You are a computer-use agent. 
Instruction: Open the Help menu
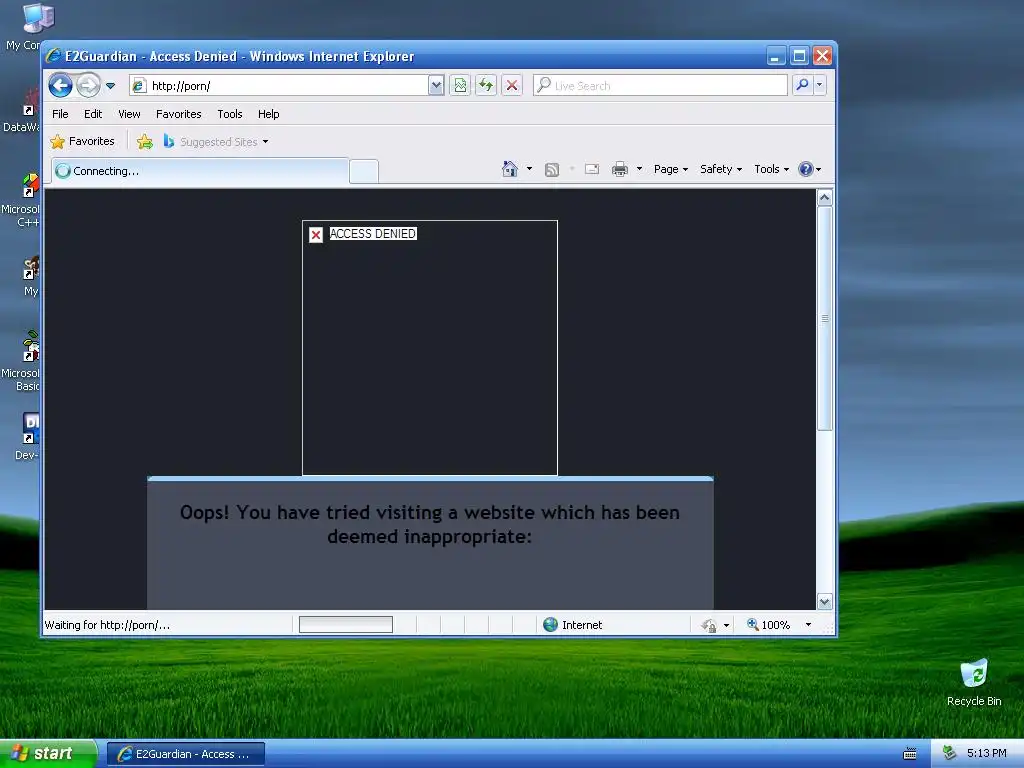click(x=268, y=114)
